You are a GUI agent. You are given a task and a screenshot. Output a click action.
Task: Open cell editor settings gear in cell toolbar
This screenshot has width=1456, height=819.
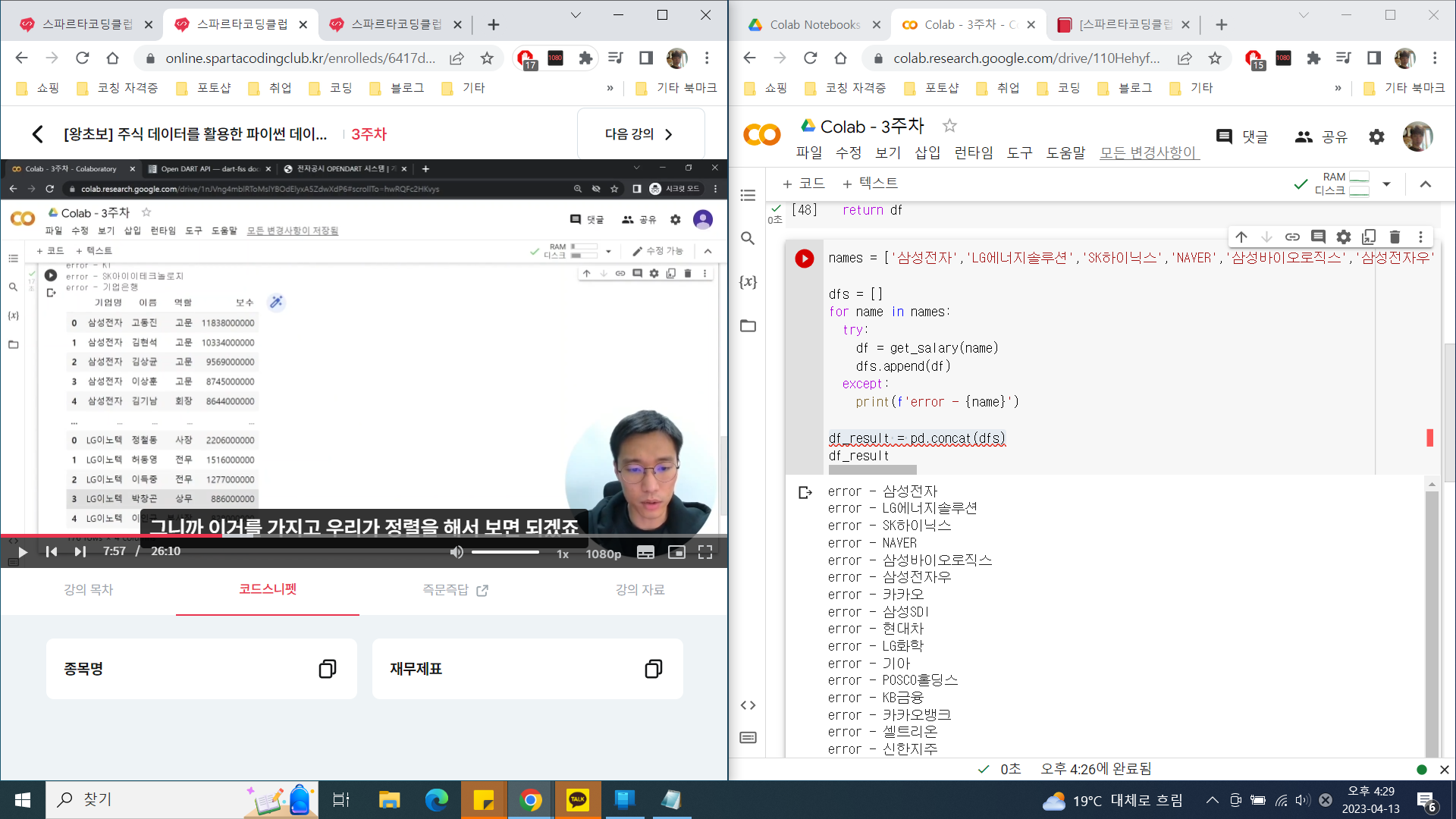pyautogui.click(x=1344, y=237)
